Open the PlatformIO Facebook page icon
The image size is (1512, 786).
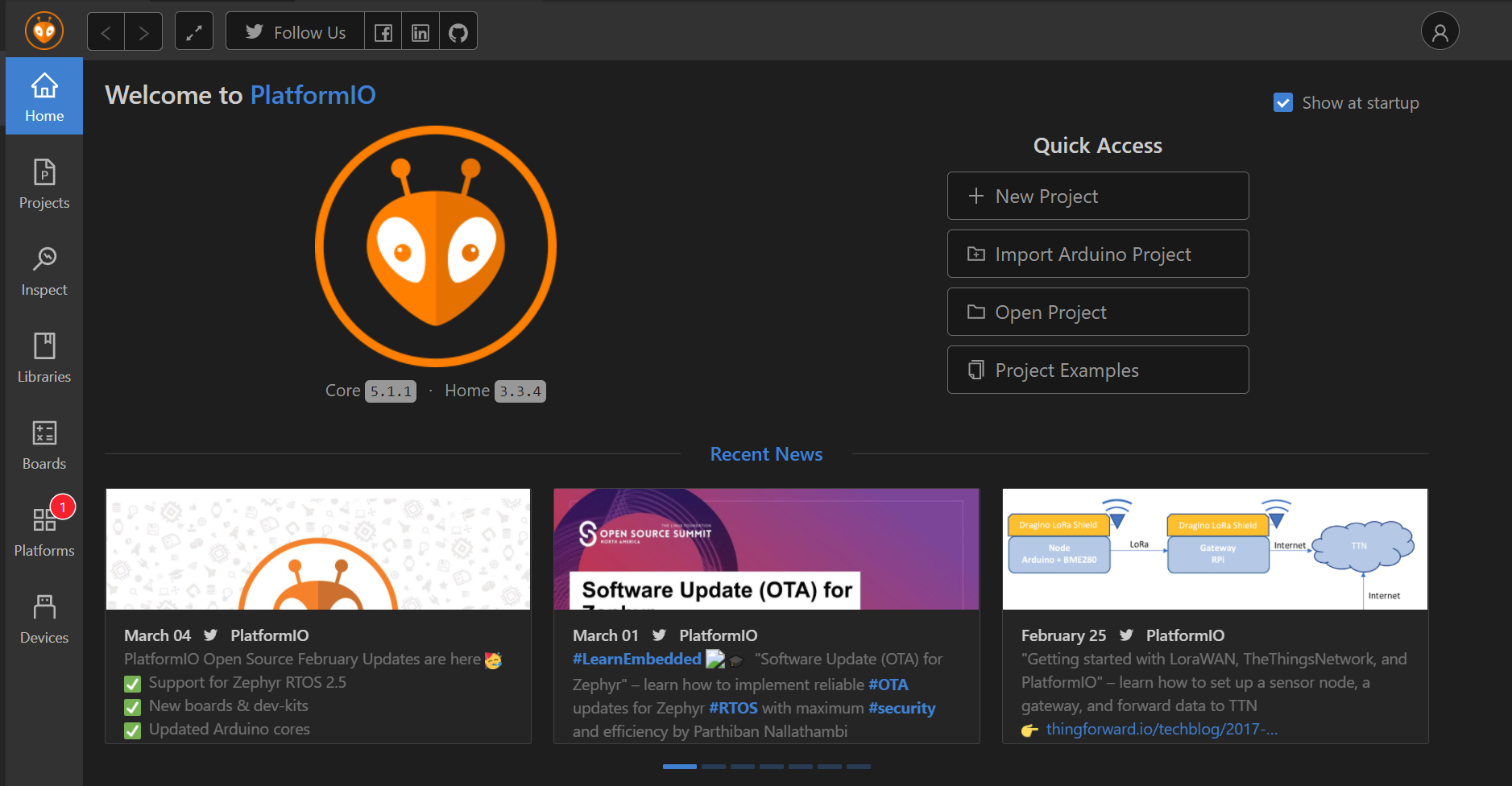click(x=383, y=32)
